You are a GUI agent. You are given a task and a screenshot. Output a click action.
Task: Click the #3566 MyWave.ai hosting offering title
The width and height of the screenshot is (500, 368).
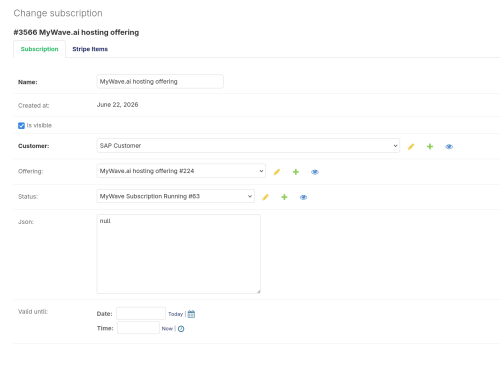76,32
